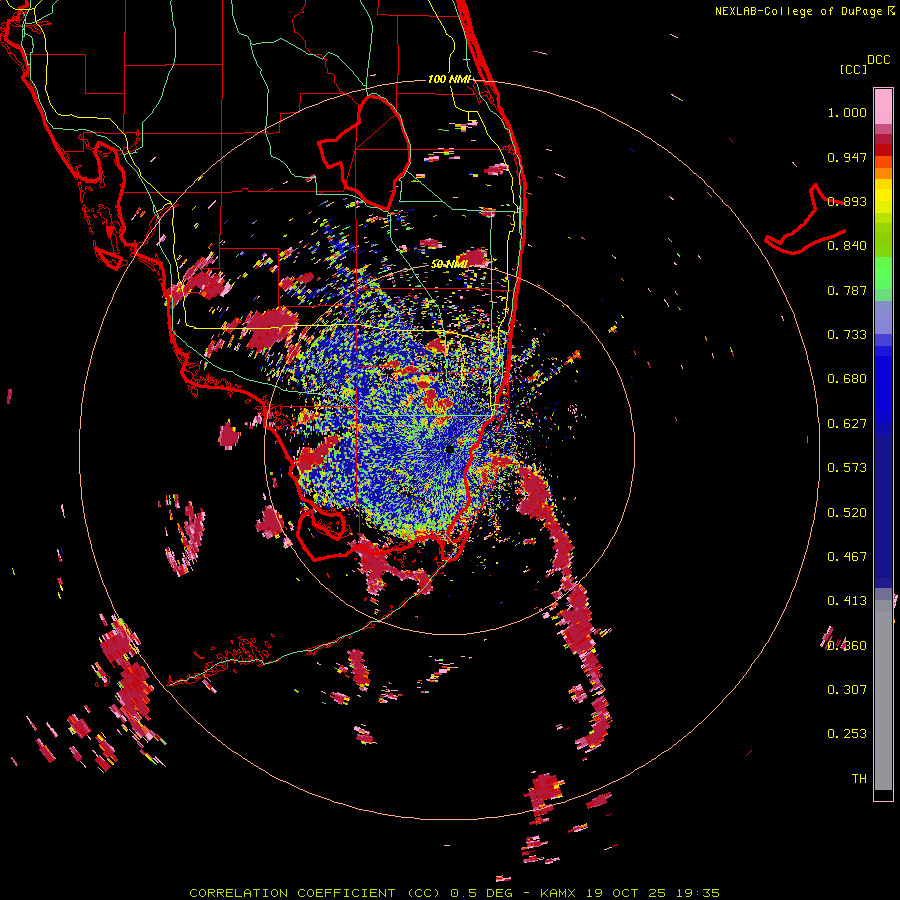Screen dimensions: 900x900
Task: Click the black KAMX radar site dot
Action: 449,449
